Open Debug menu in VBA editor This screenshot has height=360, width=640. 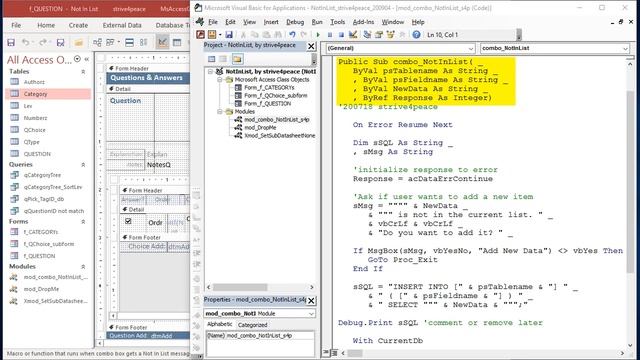[x=295, y=22]
